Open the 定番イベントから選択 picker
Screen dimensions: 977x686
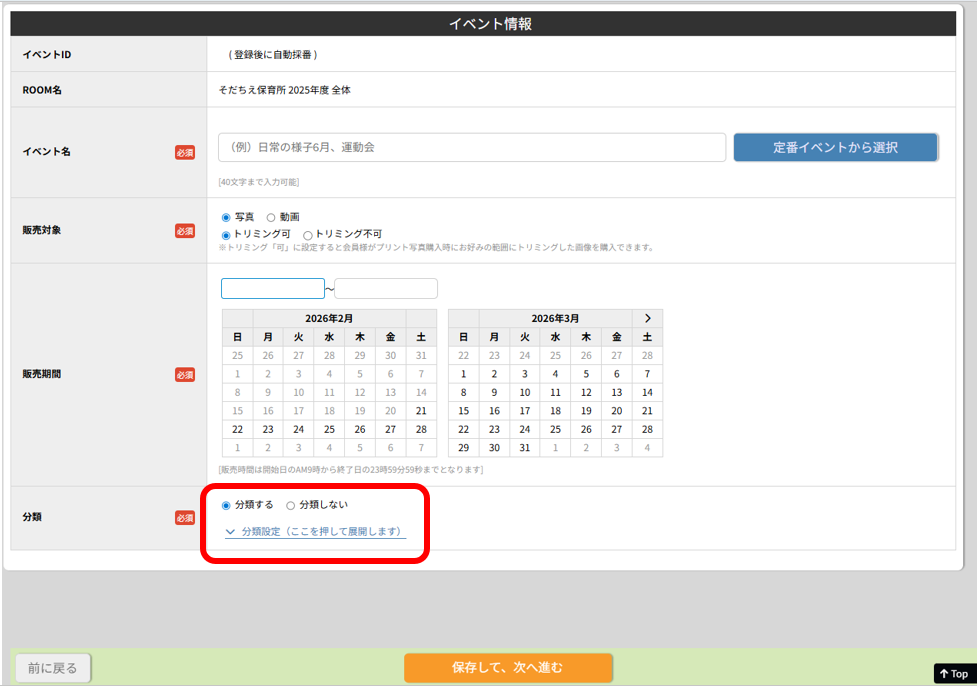pos(835,147)
